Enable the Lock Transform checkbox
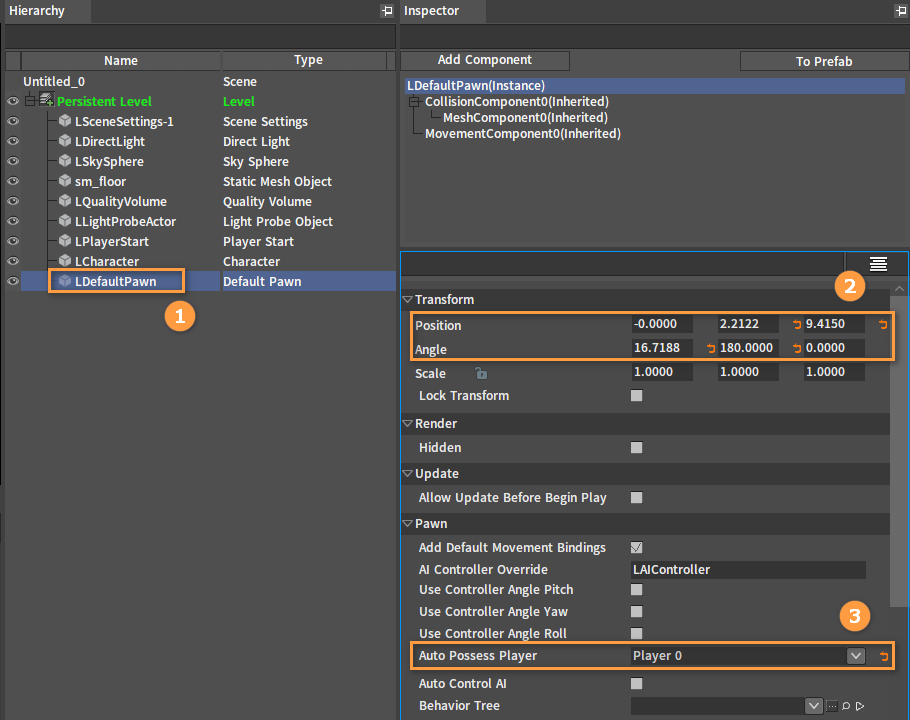The height and width of the screenshot is (720, 910). [x=637, y=396]
